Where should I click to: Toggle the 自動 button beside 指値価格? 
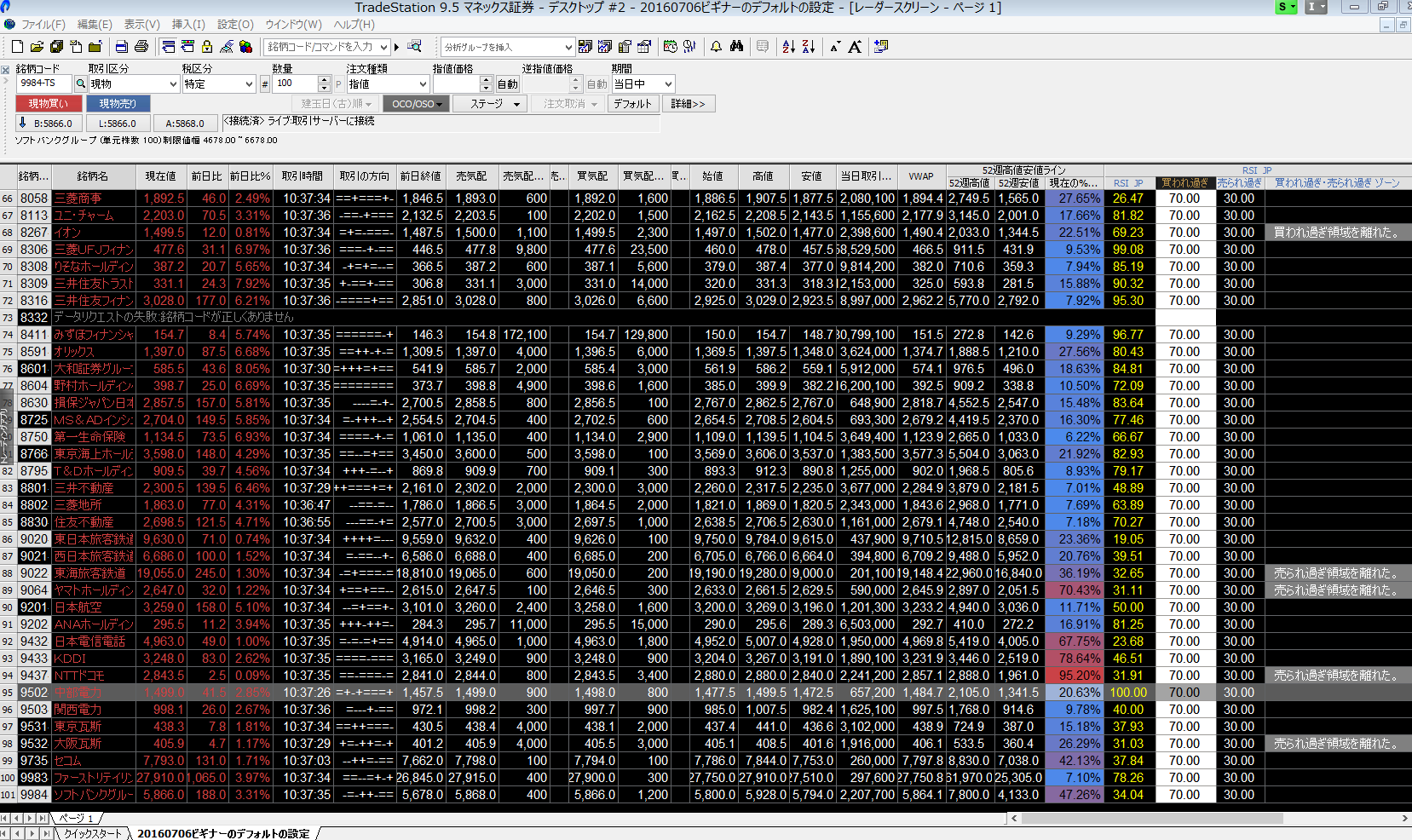click(508, 83)
